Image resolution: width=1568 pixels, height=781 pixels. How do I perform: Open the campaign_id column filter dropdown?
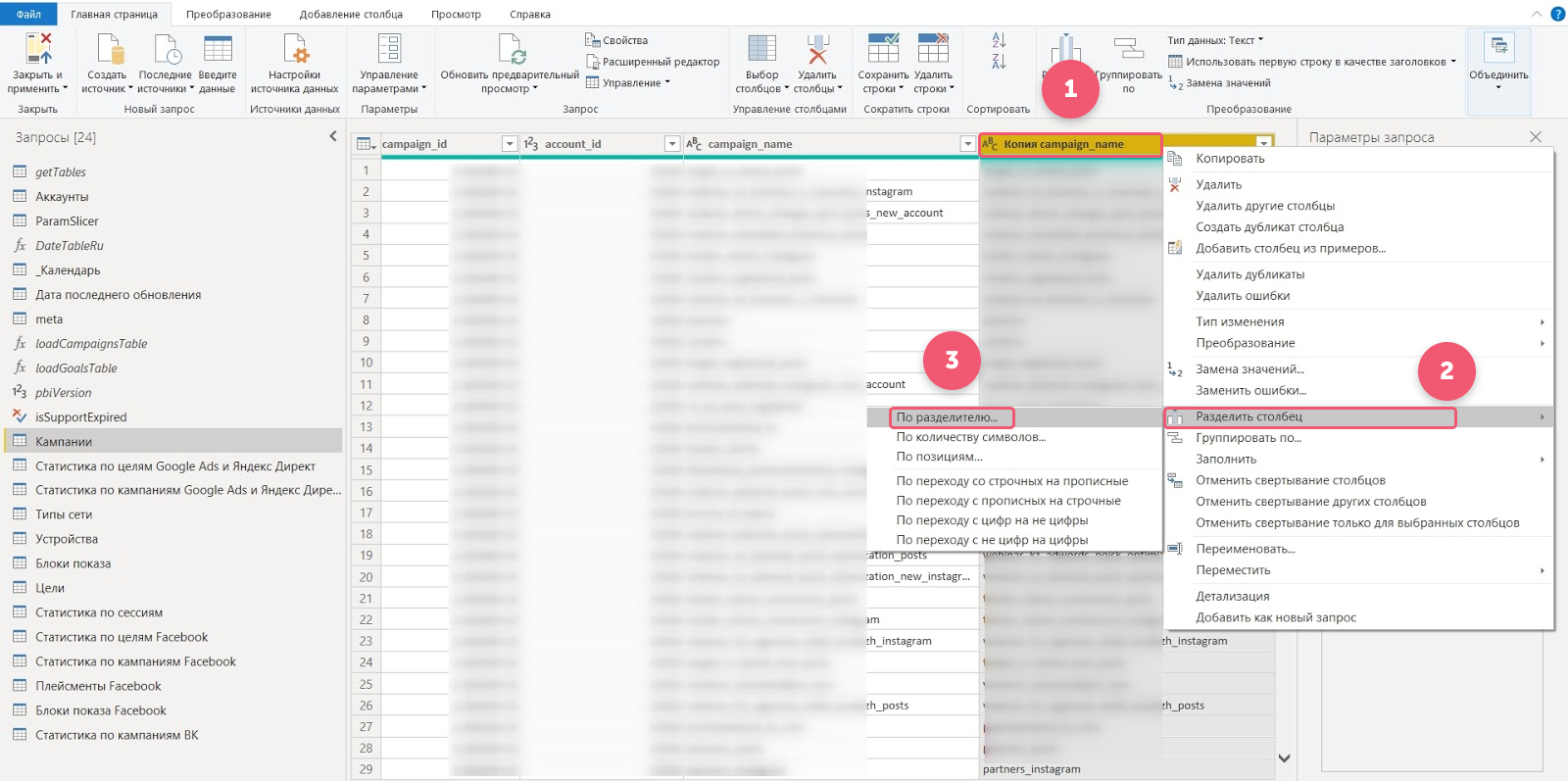pos(510,144)
